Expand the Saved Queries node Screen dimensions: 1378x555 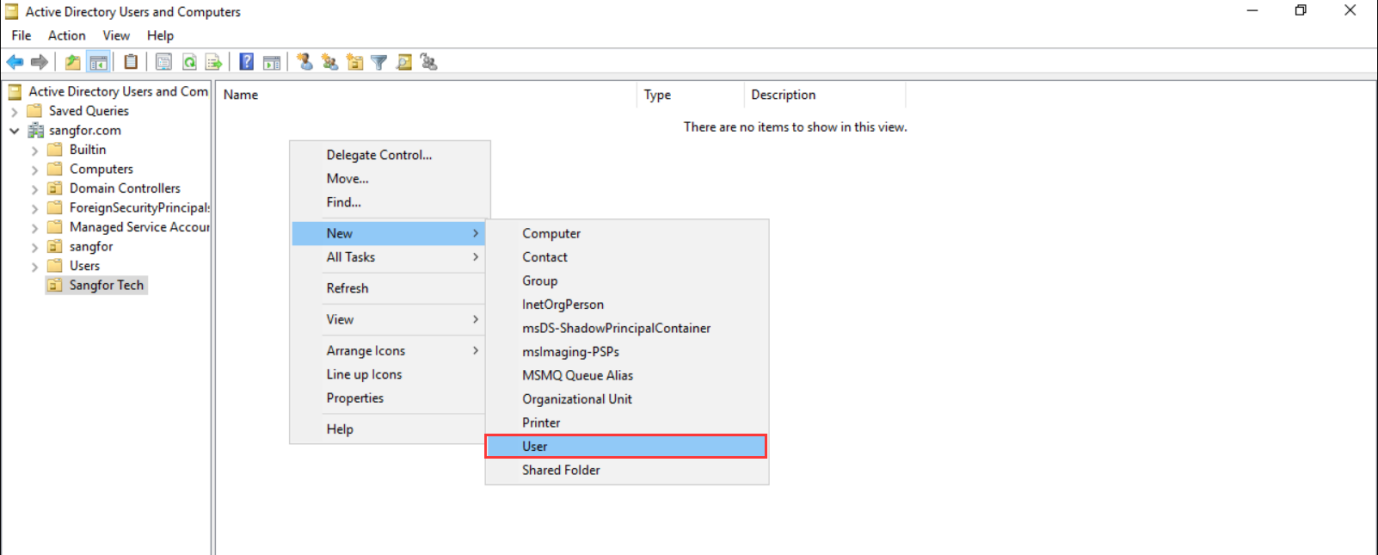click(15, 111)
